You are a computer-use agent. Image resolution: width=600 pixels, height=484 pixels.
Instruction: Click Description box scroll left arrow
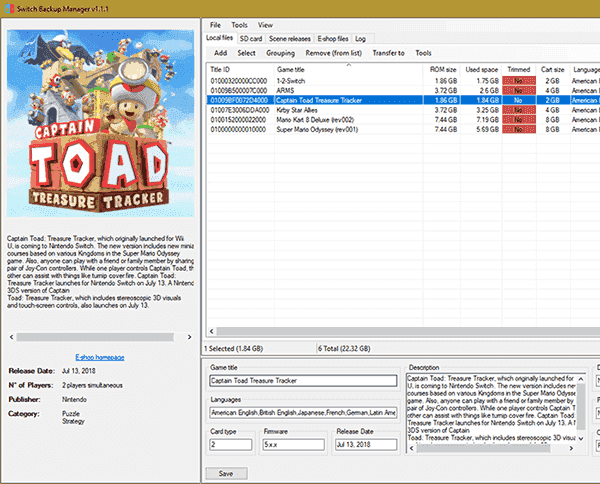412,448
